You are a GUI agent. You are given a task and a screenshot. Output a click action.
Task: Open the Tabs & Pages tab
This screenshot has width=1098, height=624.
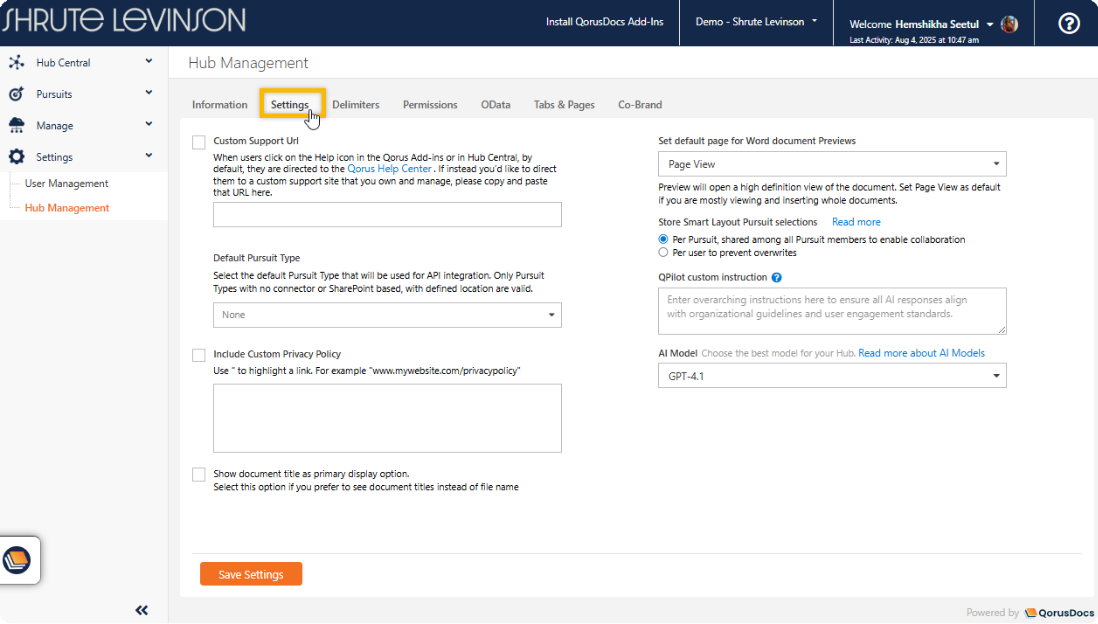coord(564,105)
